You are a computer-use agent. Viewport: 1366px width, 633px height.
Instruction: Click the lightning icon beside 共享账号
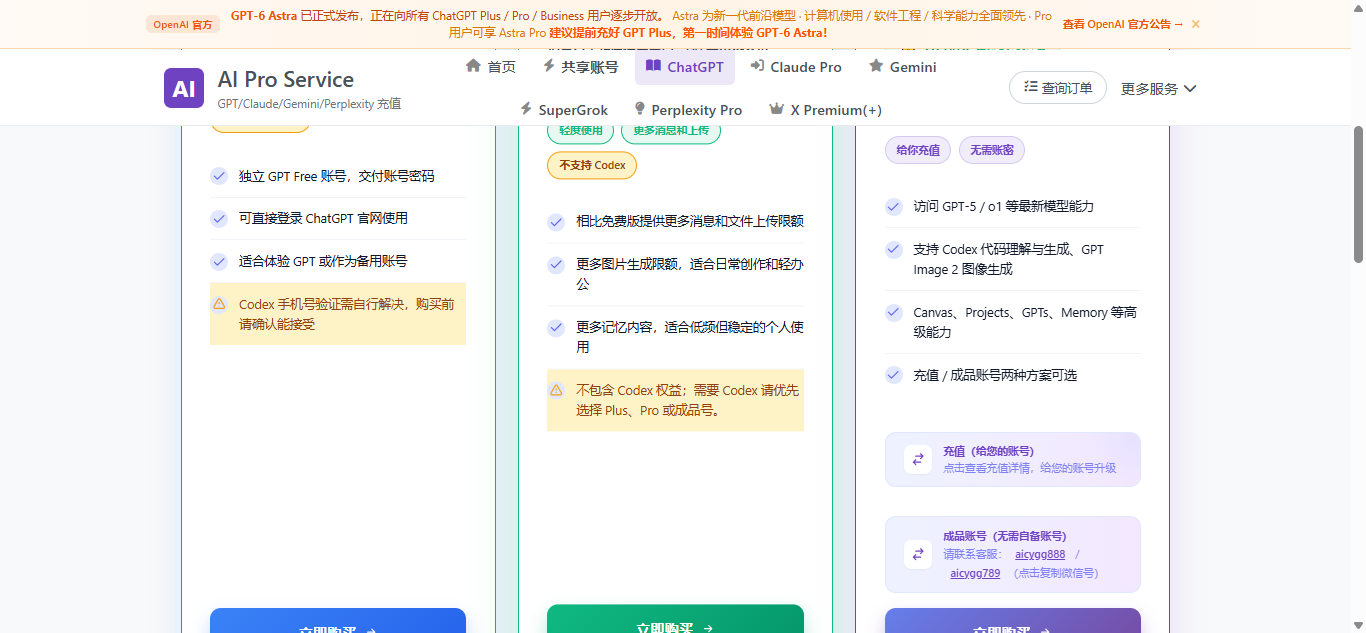click(549, 66)
